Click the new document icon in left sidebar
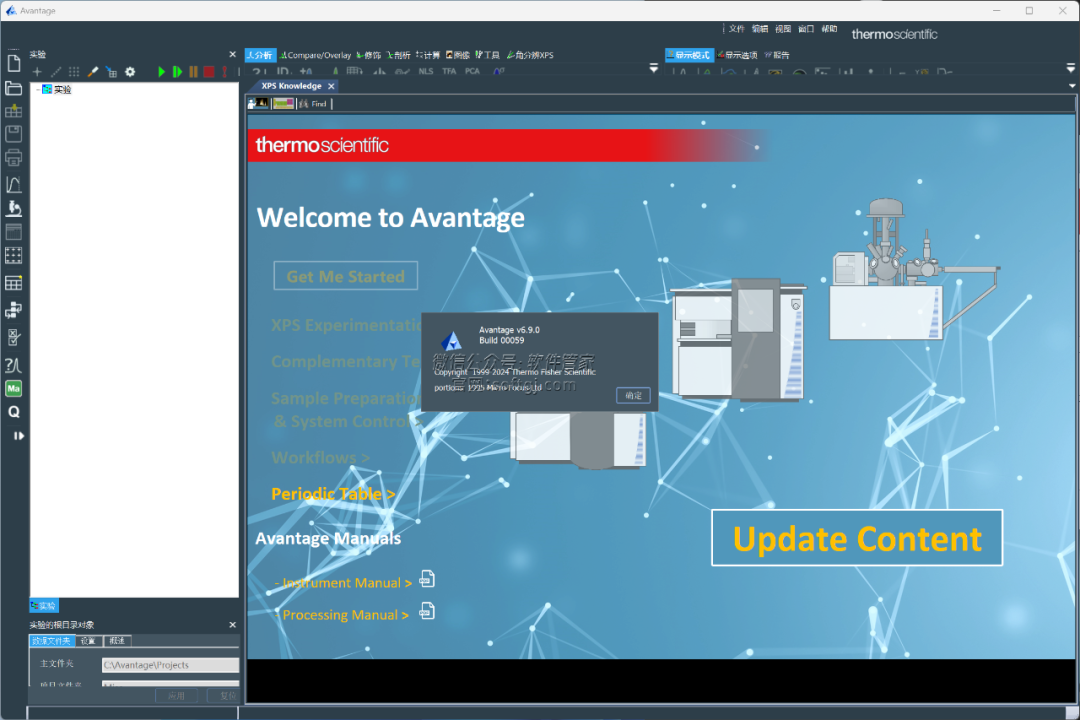This screenshot has width=1080, height=720. [x=14, y=63]
